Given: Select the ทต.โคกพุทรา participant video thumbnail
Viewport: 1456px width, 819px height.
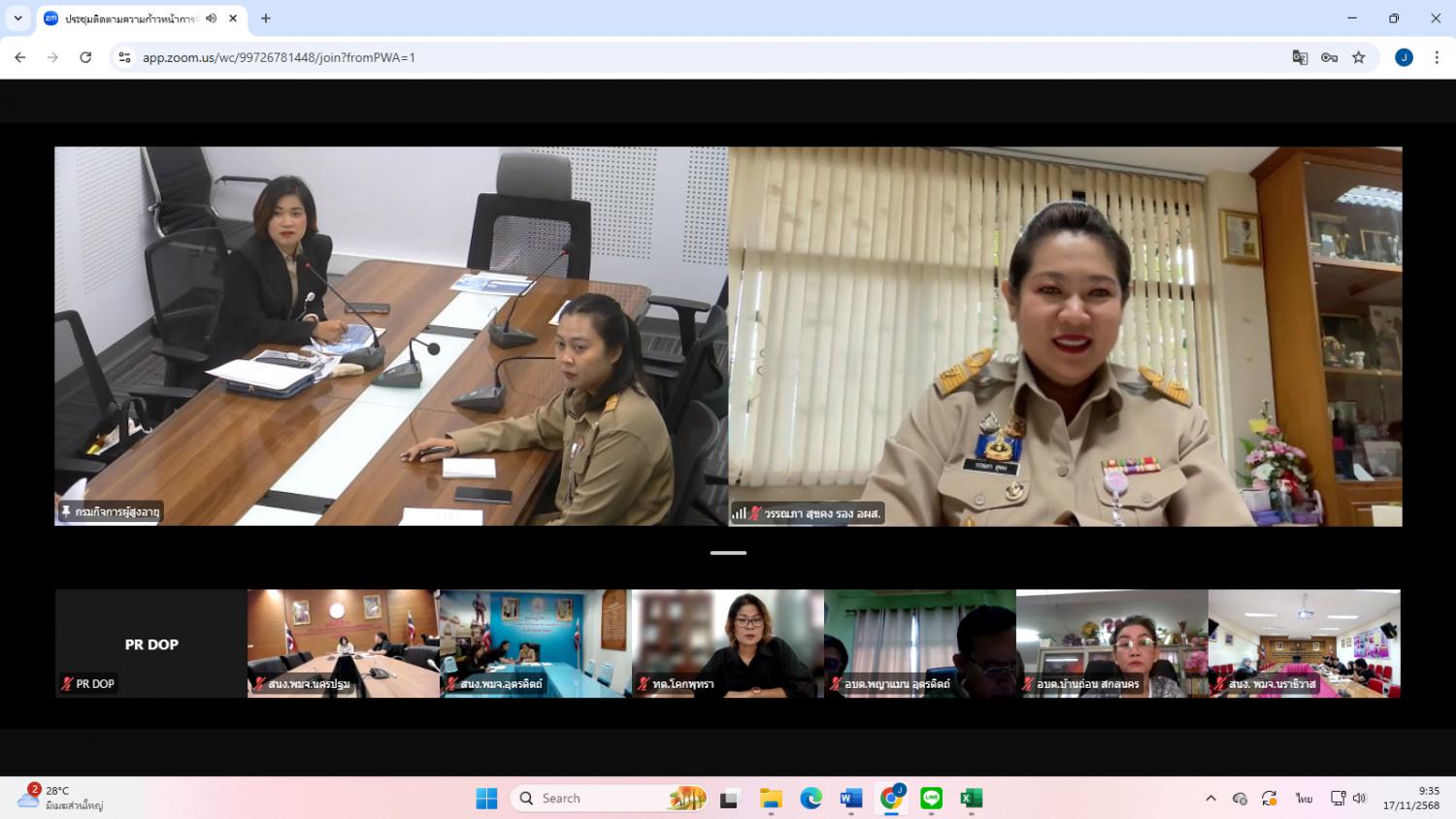Looking at the screenshot, I should 727,643.
